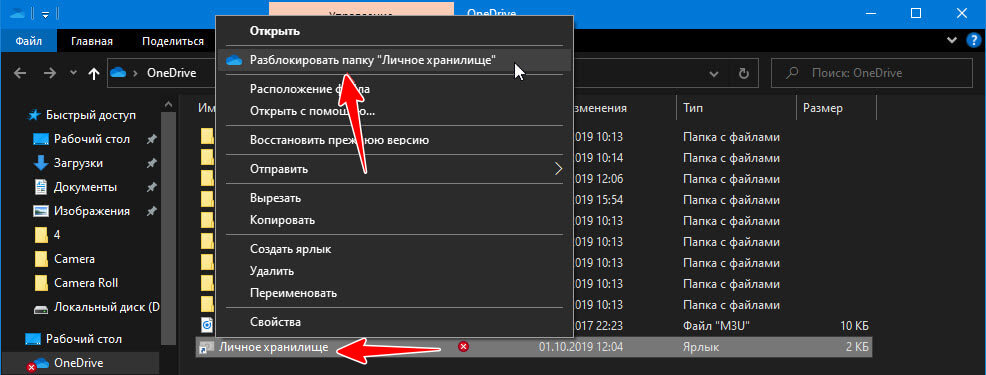Click folder row dated 2019 15:54
Image resolution: width=986 pixels, height=375 pixels.
[535, 201]
